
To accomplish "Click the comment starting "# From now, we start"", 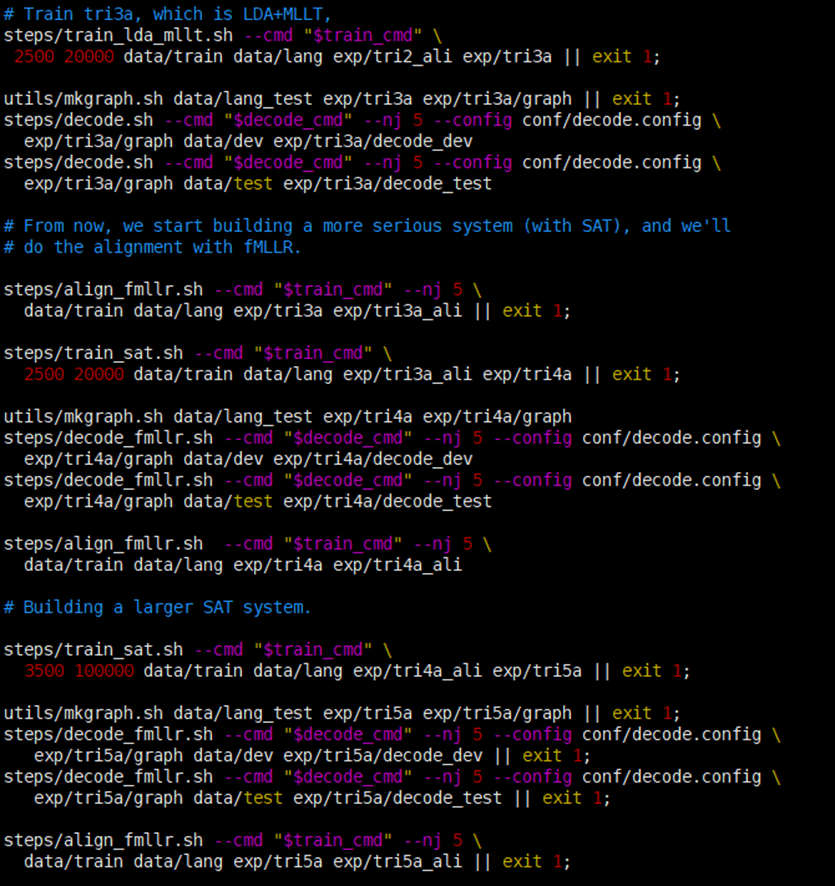I will pyautogui.click(x=367, y=226).
